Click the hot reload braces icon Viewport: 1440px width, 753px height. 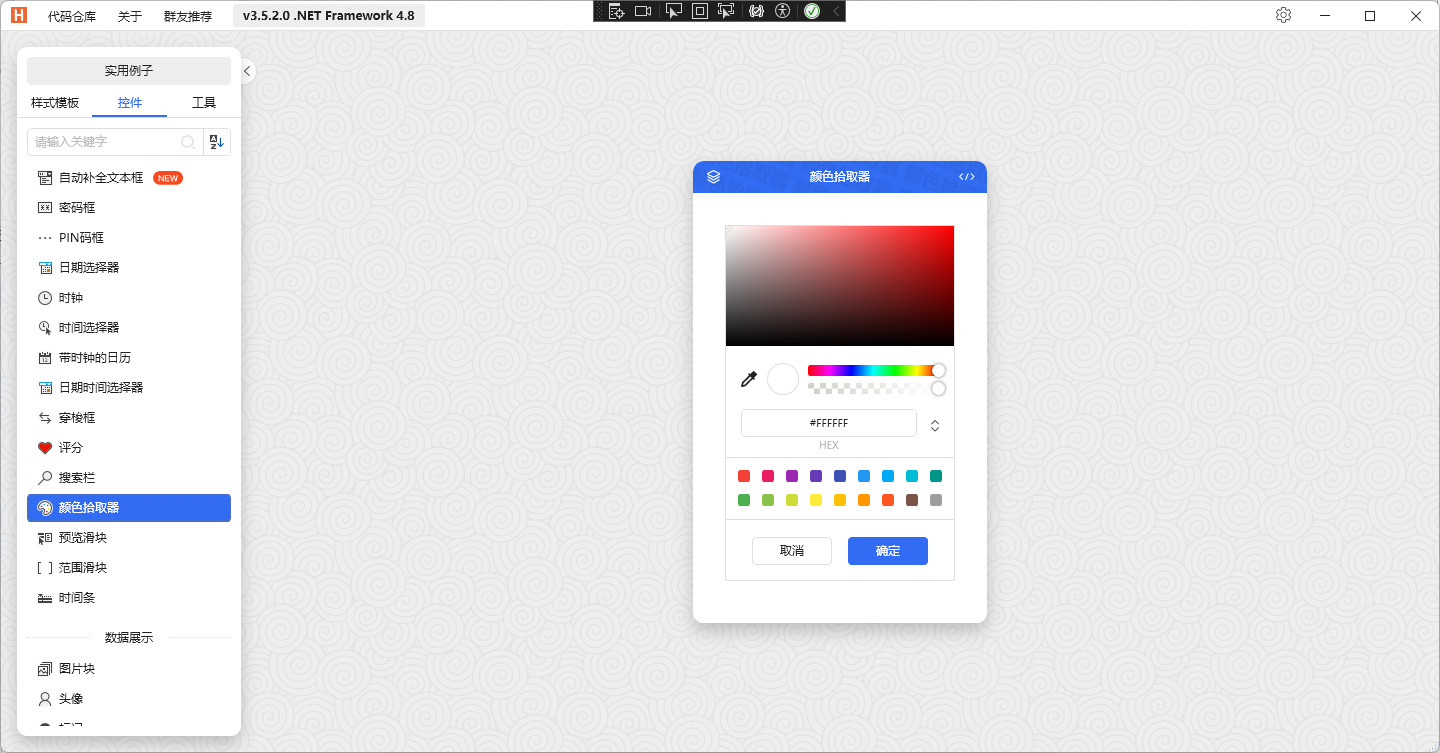point(757,11)
